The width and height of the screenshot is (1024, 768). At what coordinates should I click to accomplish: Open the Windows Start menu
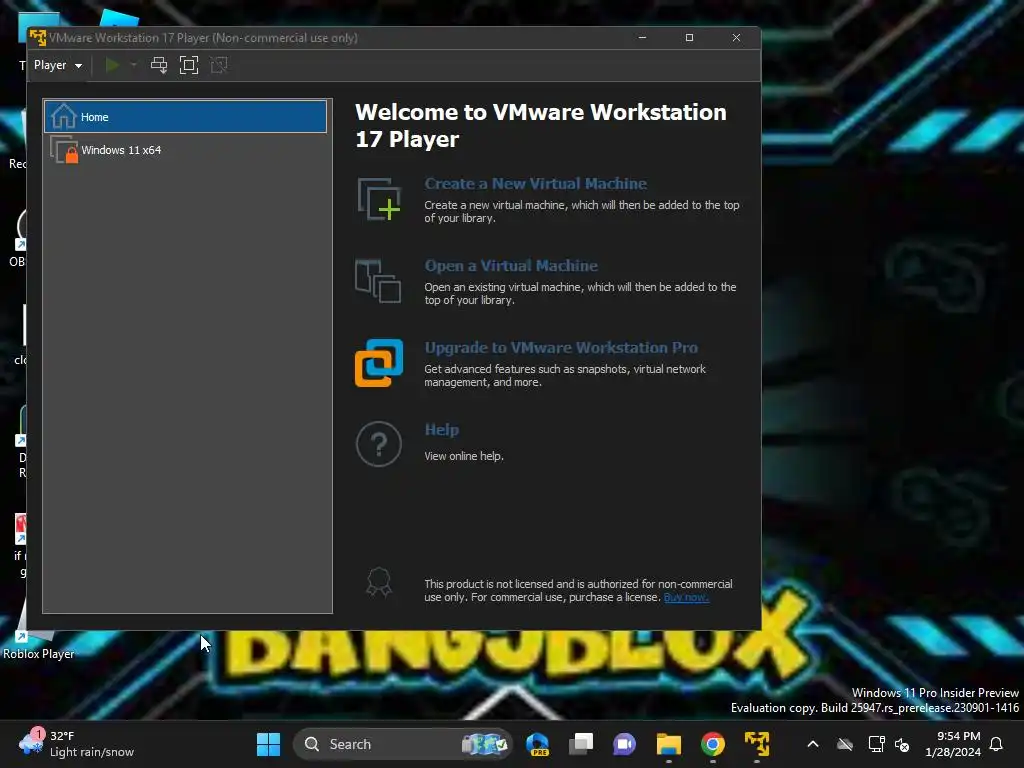[268, 744]
